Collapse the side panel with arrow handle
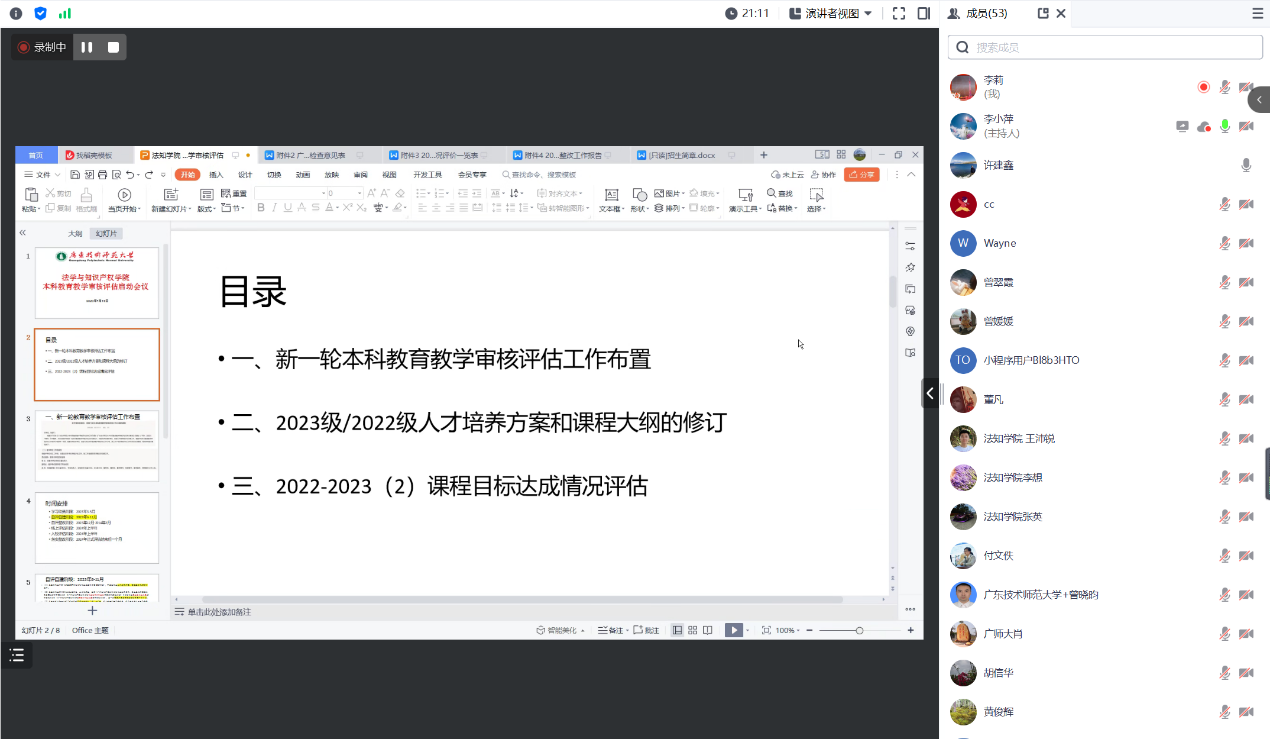 pos(930,393)
